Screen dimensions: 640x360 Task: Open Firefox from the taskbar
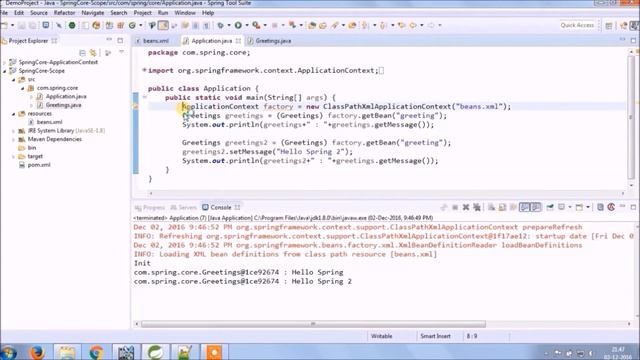37,352
